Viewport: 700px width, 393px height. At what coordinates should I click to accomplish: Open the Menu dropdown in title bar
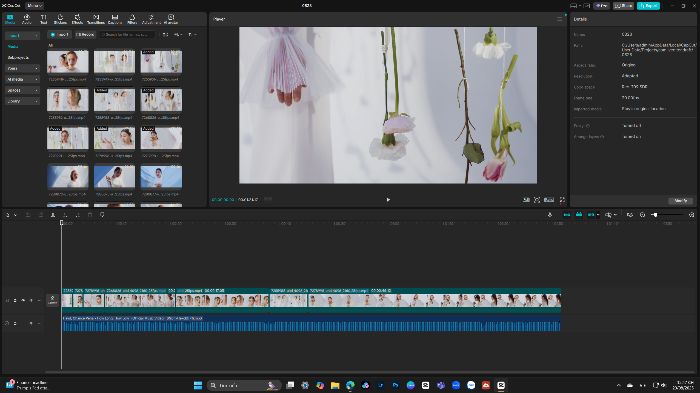click(34, 6)
